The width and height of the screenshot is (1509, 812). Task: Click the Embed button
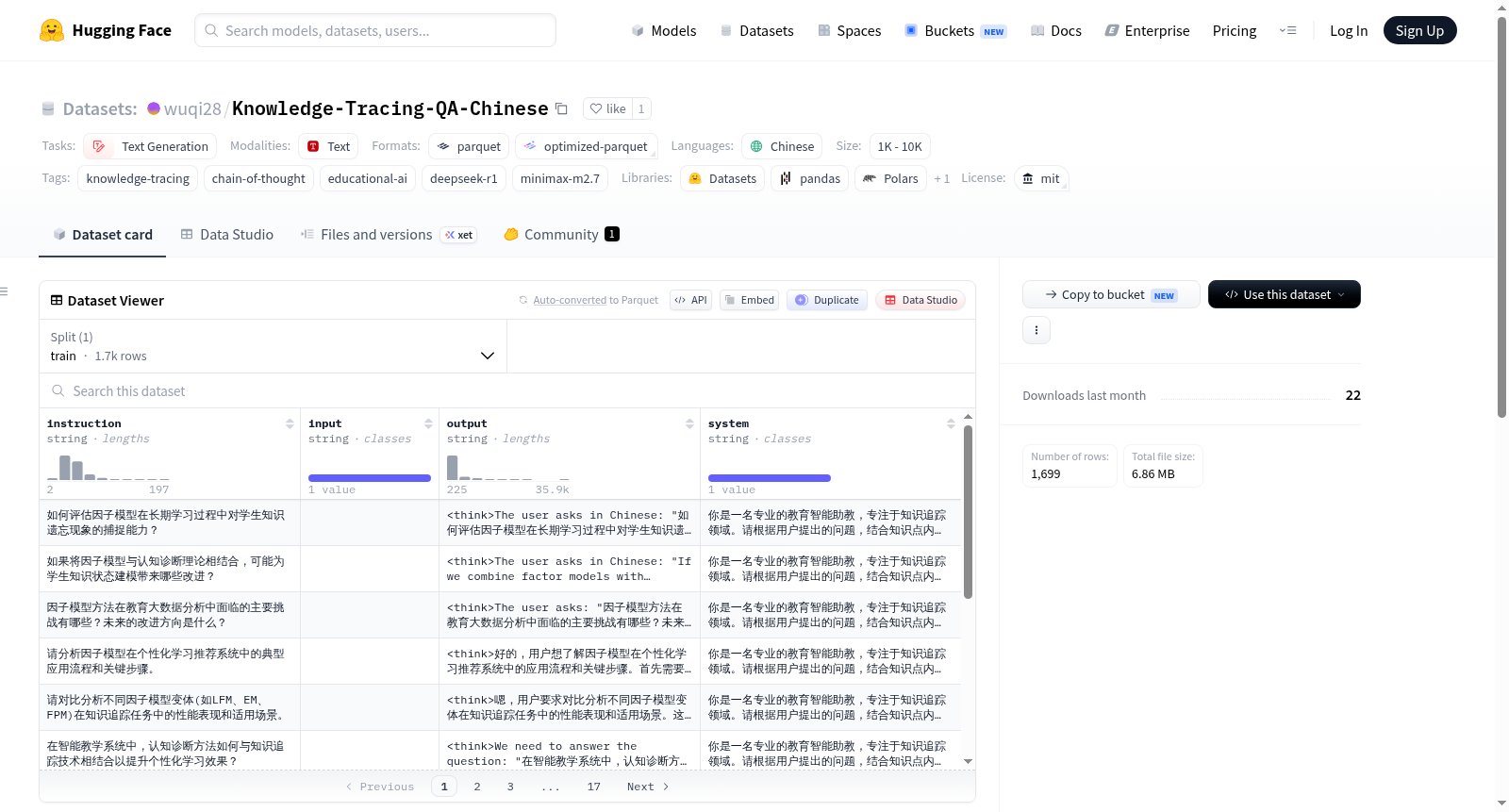(x=749, y=300)
